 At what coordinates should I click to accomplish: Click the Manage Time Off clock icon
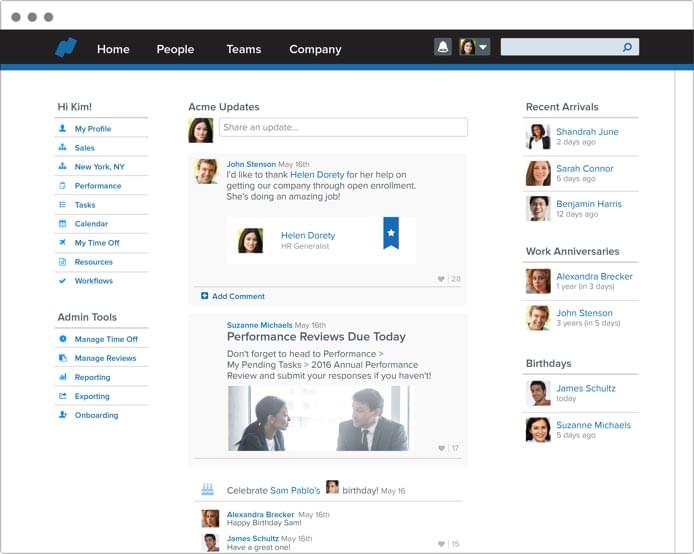point(62,339)
